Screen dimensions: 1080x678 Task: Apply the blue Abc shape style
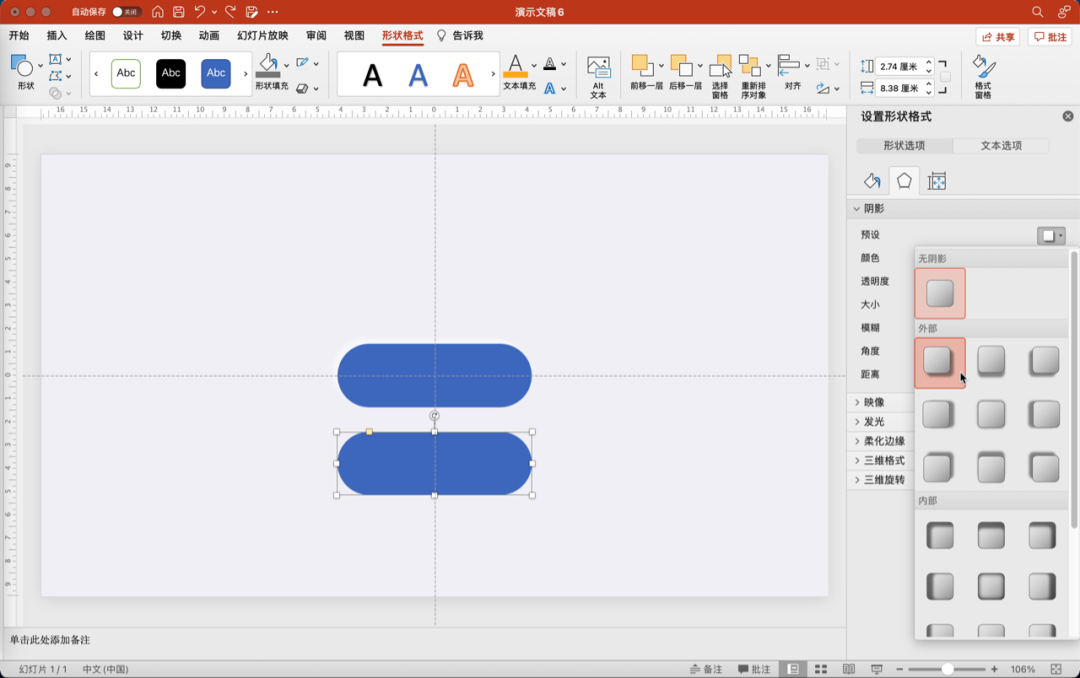[x=216, y=73]
